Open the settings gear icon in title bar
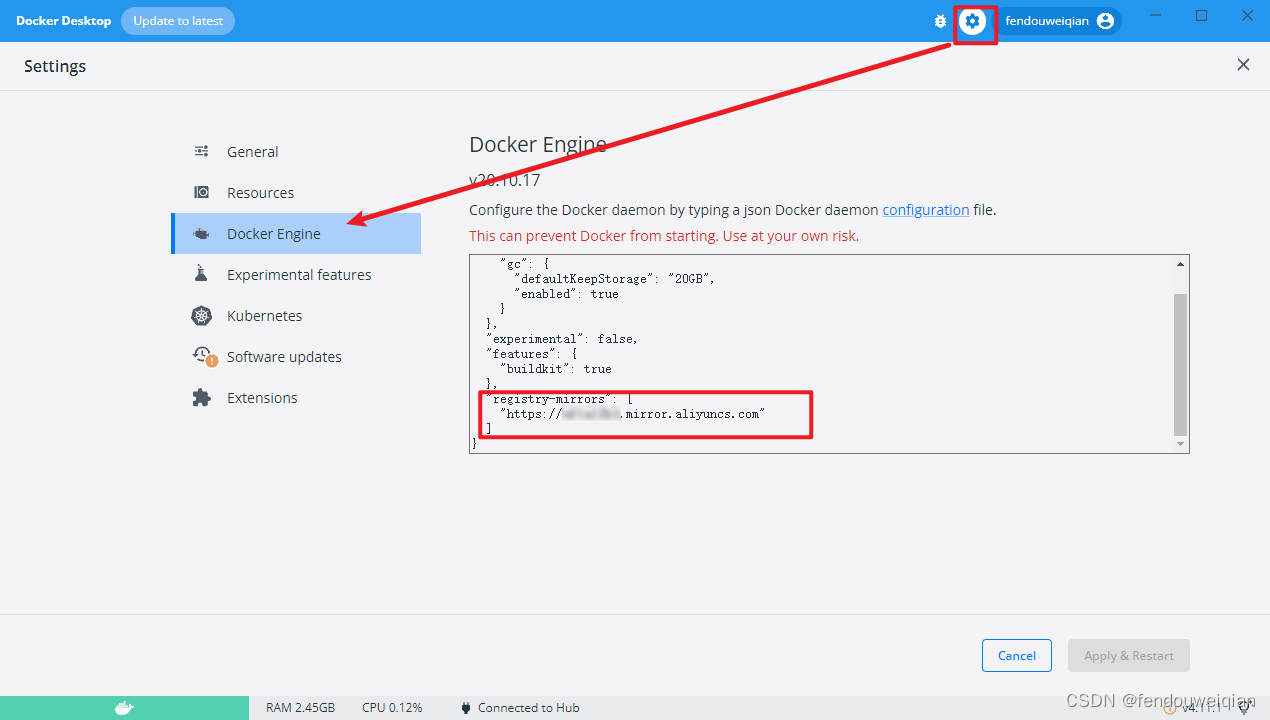The width and height of the screenshot is (1270, 720). 974,21
